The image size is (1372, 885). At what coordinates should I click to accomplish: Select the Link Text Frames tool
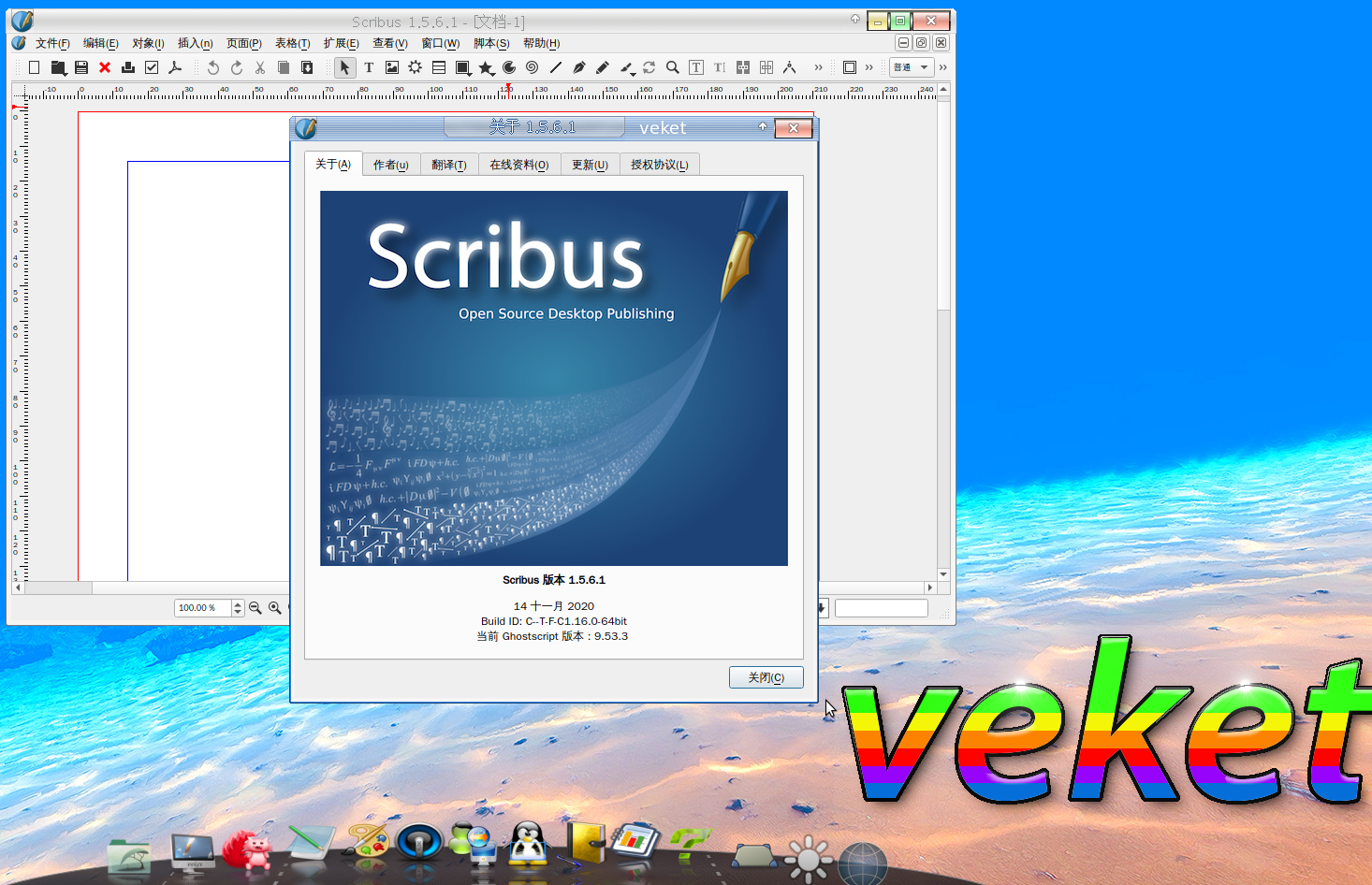click(743, 67)
